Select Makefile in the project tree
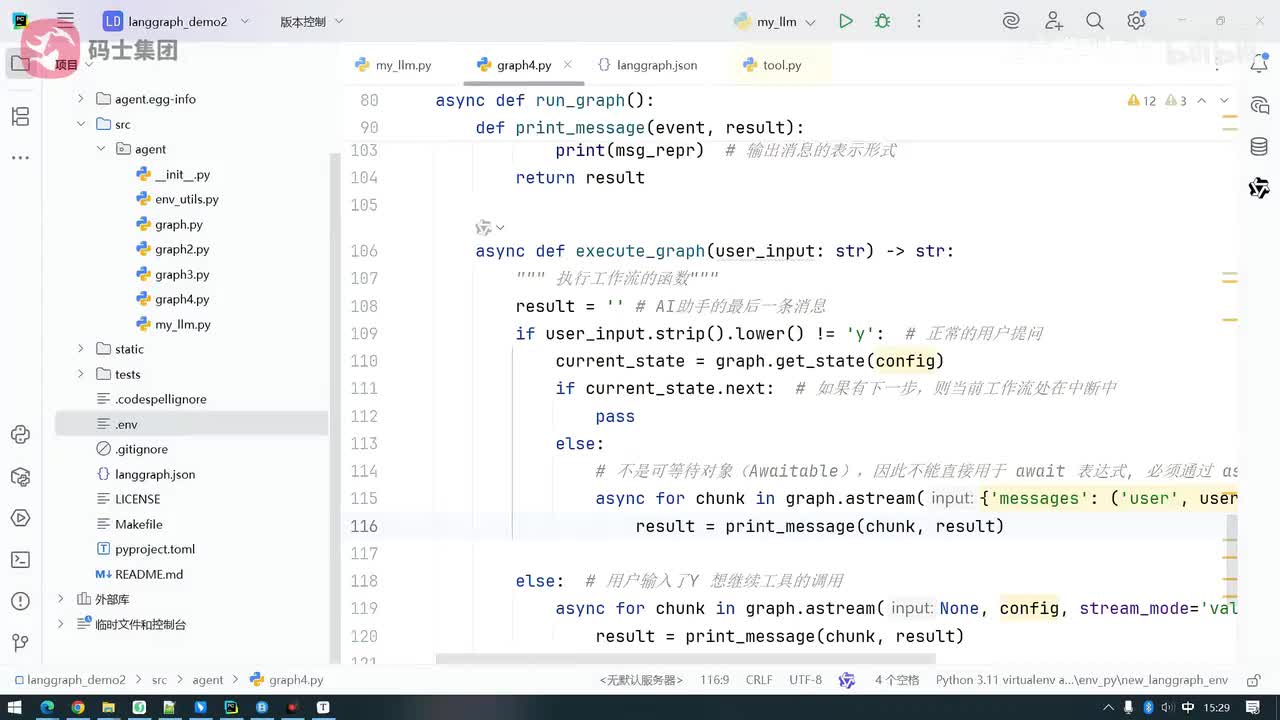 tap(138, 524)
